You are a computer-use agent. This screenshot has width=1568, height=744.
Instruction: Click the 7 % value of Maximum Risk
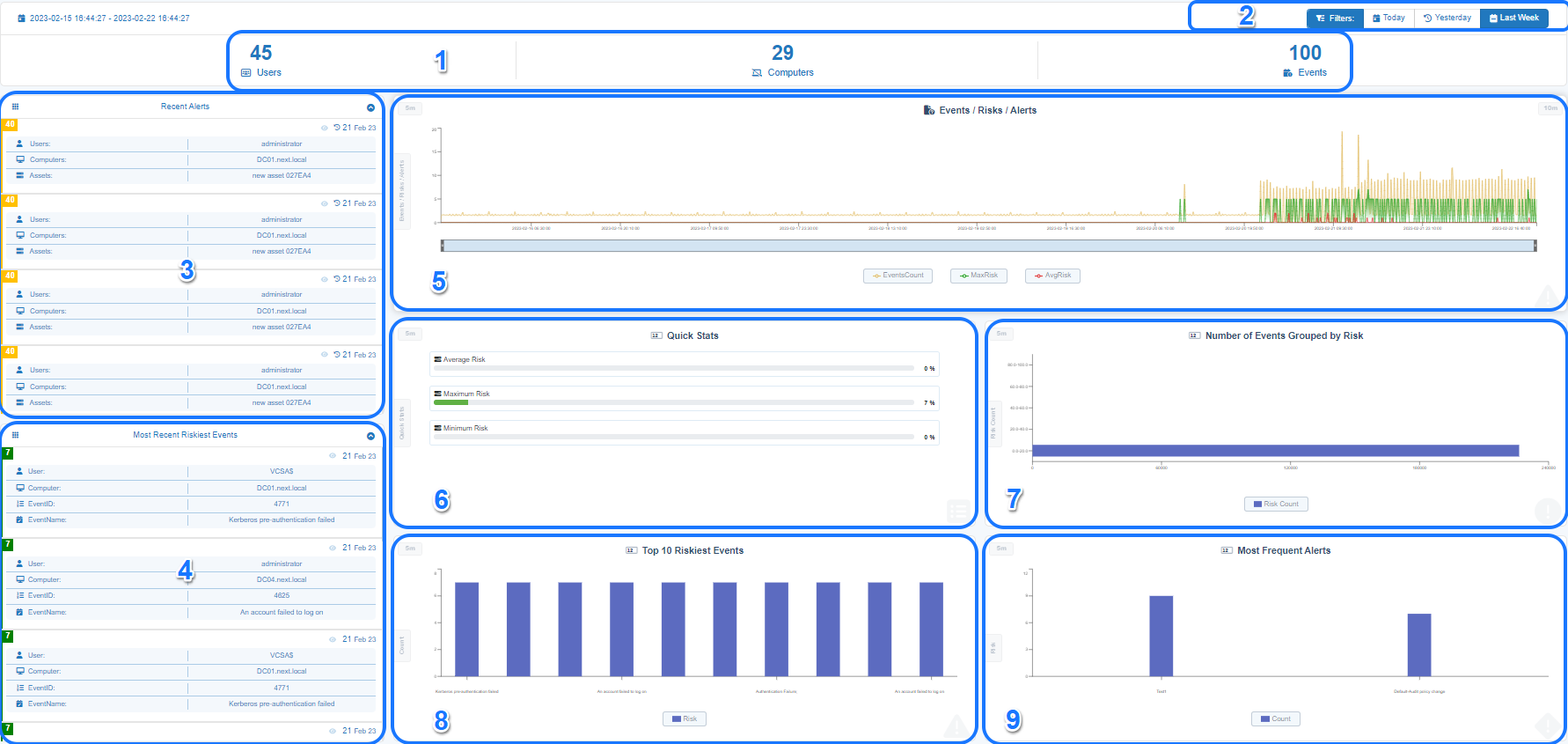click(929, 402)
